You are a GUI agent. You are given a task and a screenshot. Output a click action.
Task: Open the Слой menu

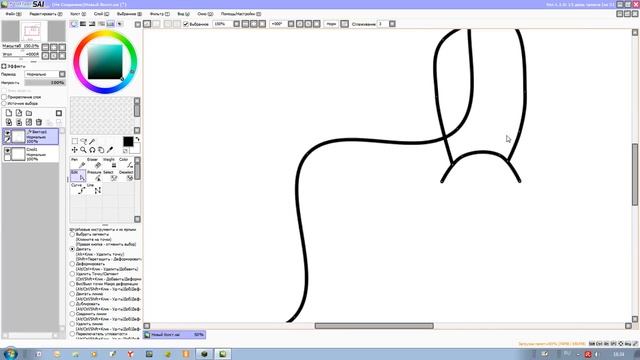101,14
